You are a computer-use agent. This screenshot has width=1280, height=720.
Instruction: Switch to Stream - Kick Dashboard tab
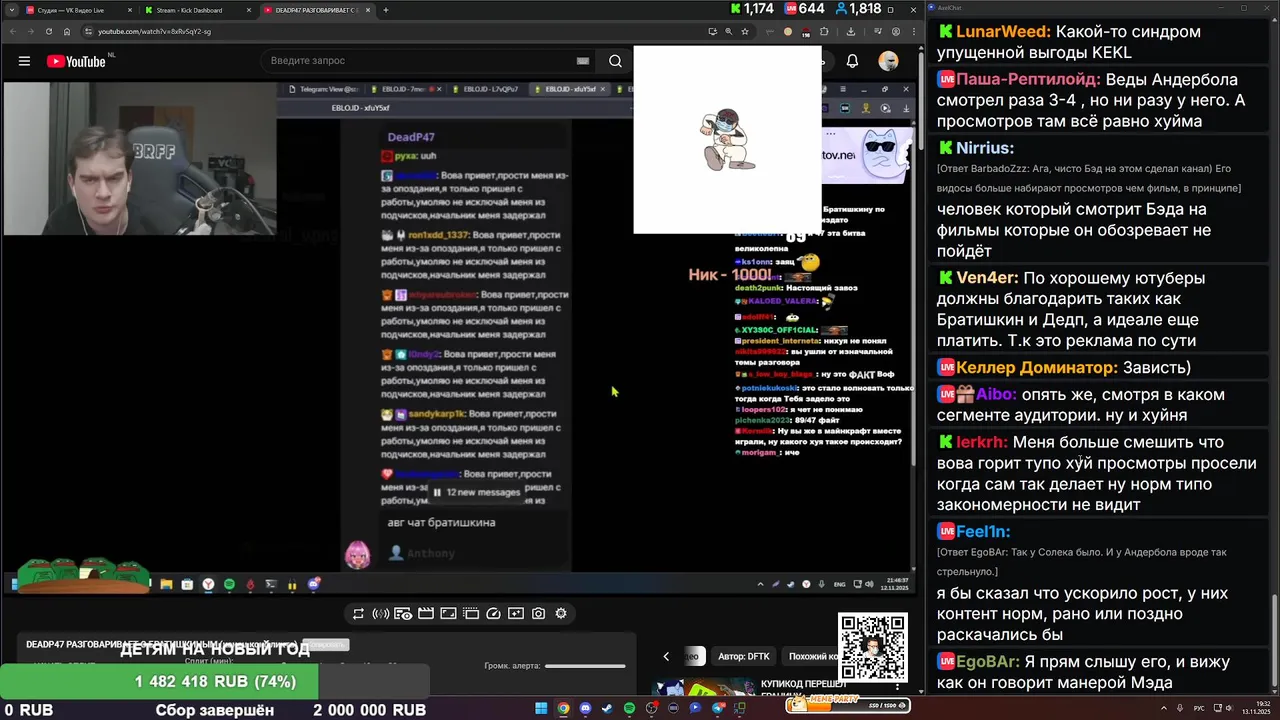194,10
